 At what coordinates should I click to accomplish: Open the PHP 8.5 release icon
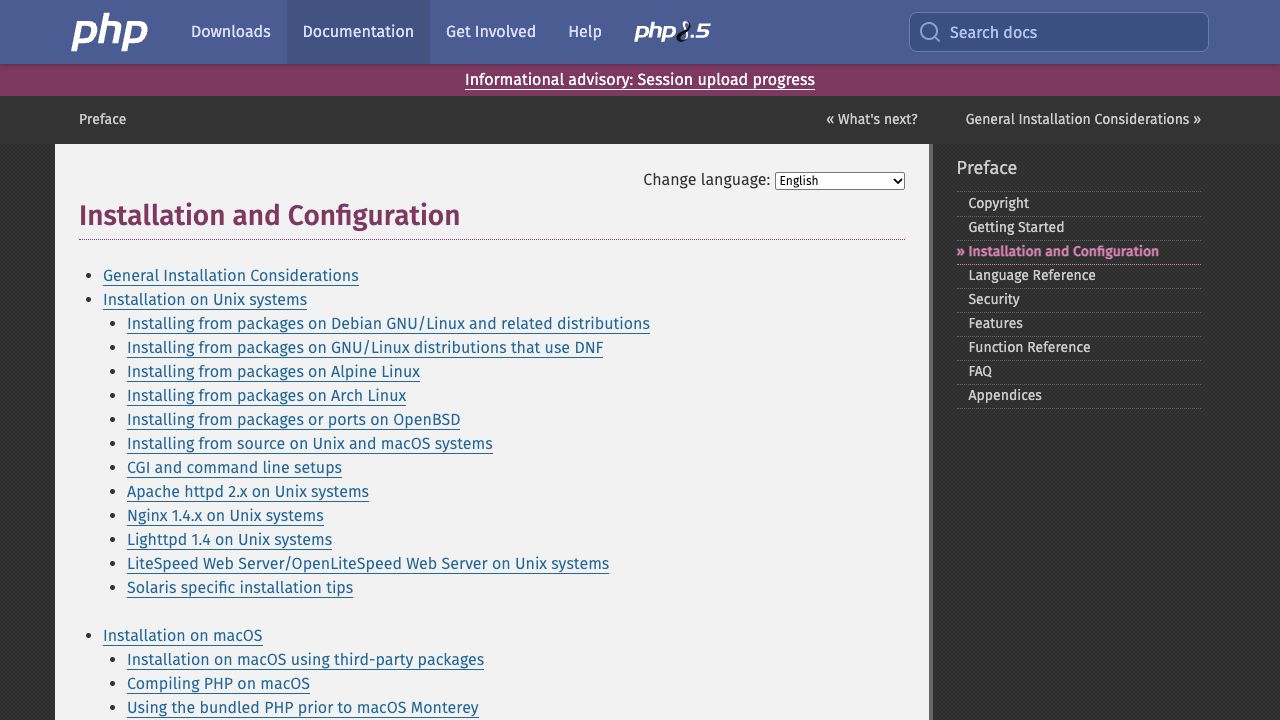point(672,32)
